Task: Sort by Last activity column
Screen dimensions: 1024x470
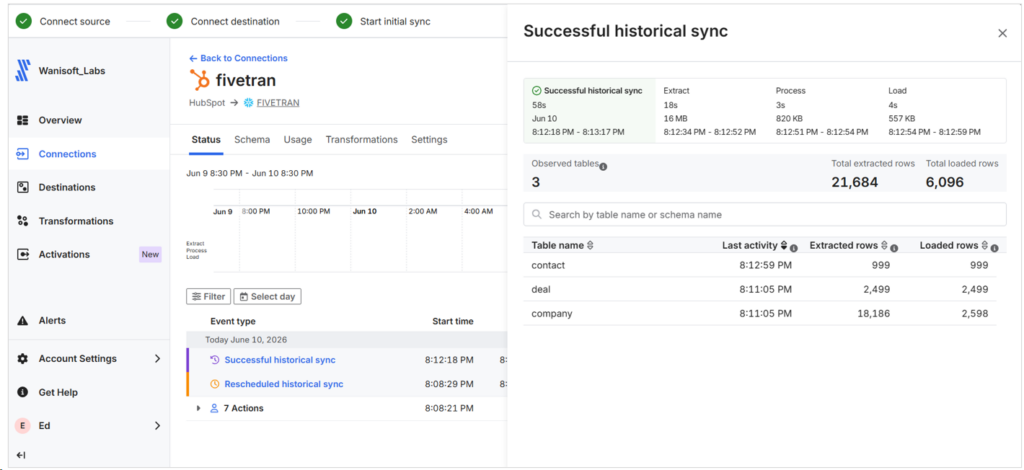Action: tap(754, 245)
